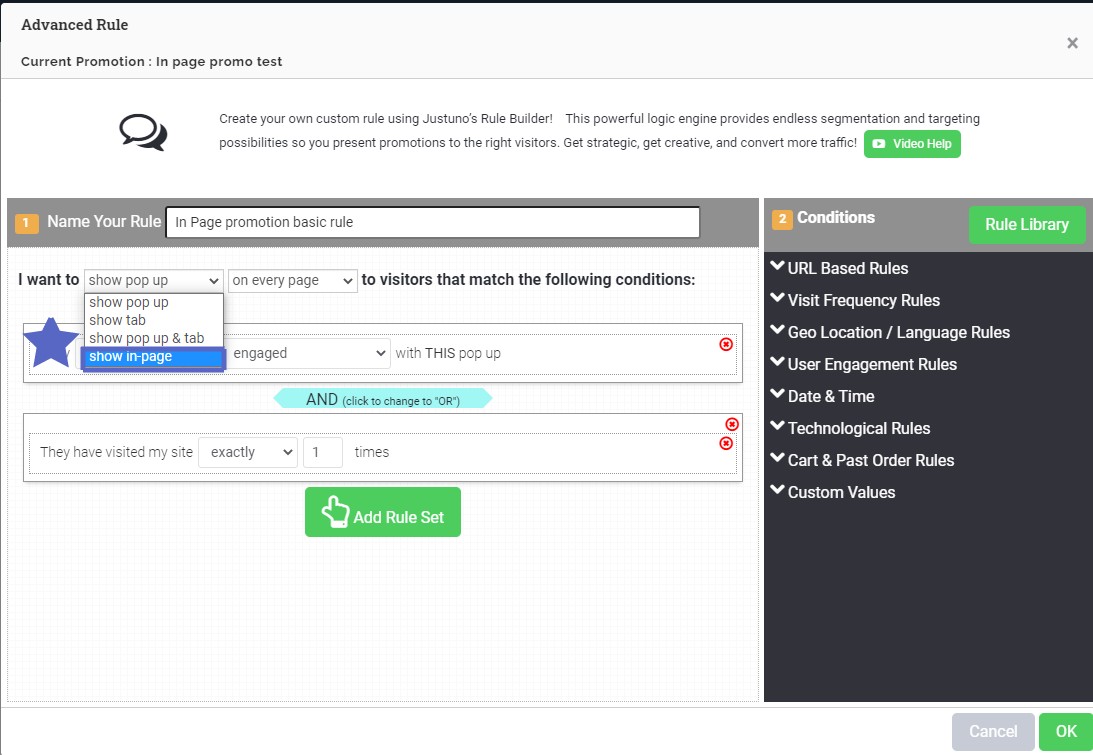Image resolution: width=1093 pixels, height=755 pixels.
Task: Expand Geo Location / Language Rules
Action: (898, 332)
